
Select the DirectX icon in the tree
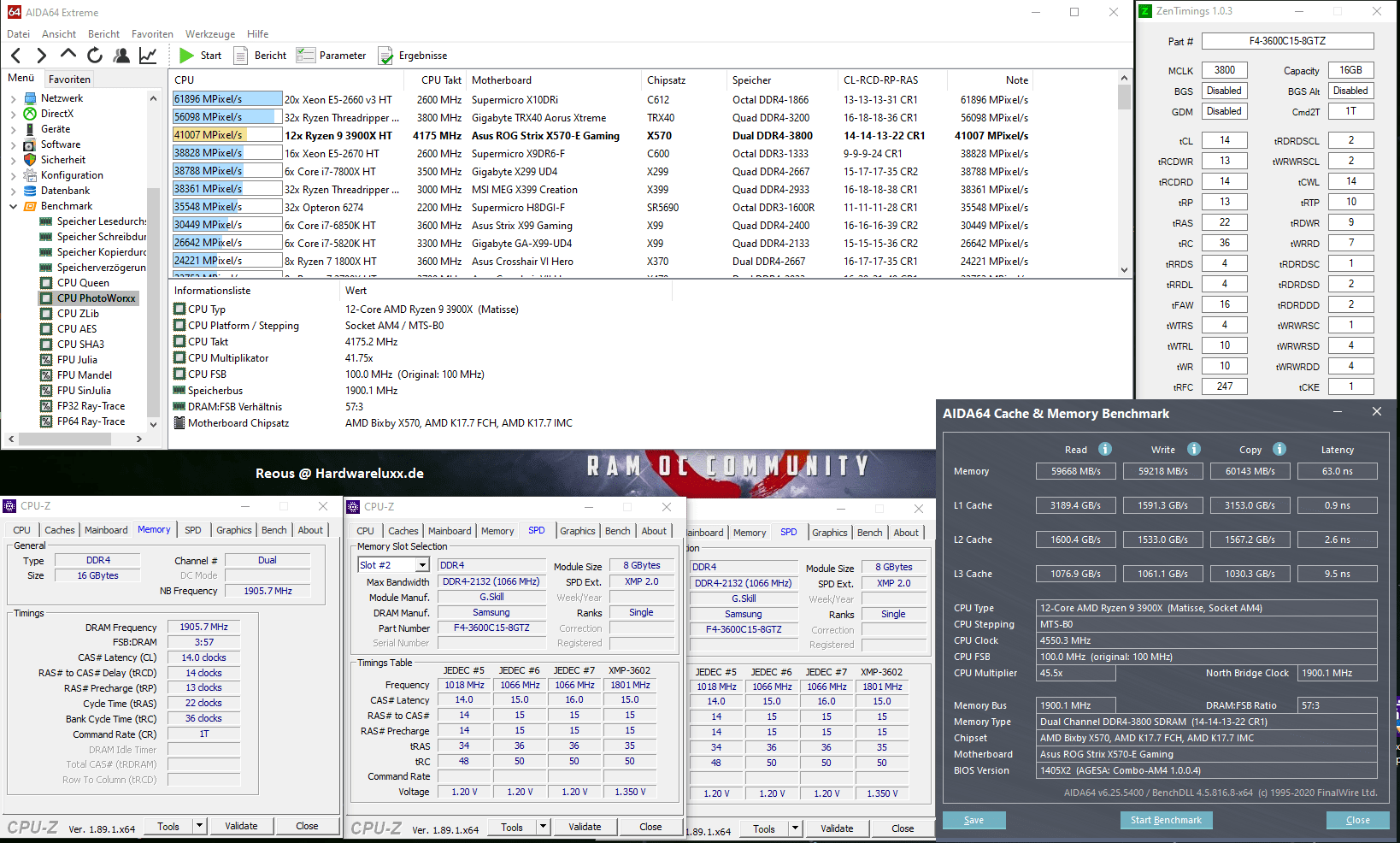click(x=31, y=114)
